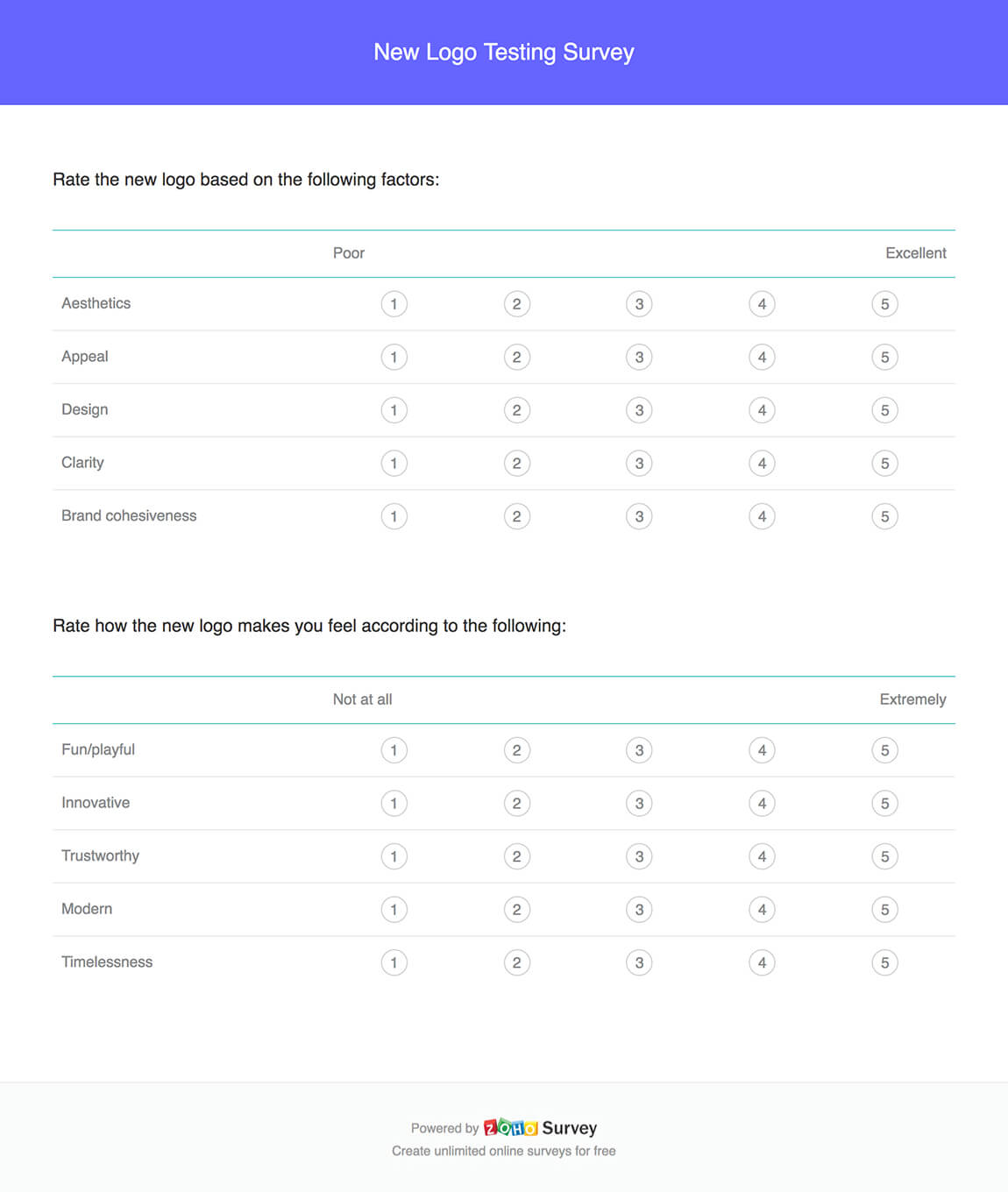Image resolution: width=1008 pixels, height=1192 pixels.
Task: Mark Clarity with score 4
Action: point(762,464)
